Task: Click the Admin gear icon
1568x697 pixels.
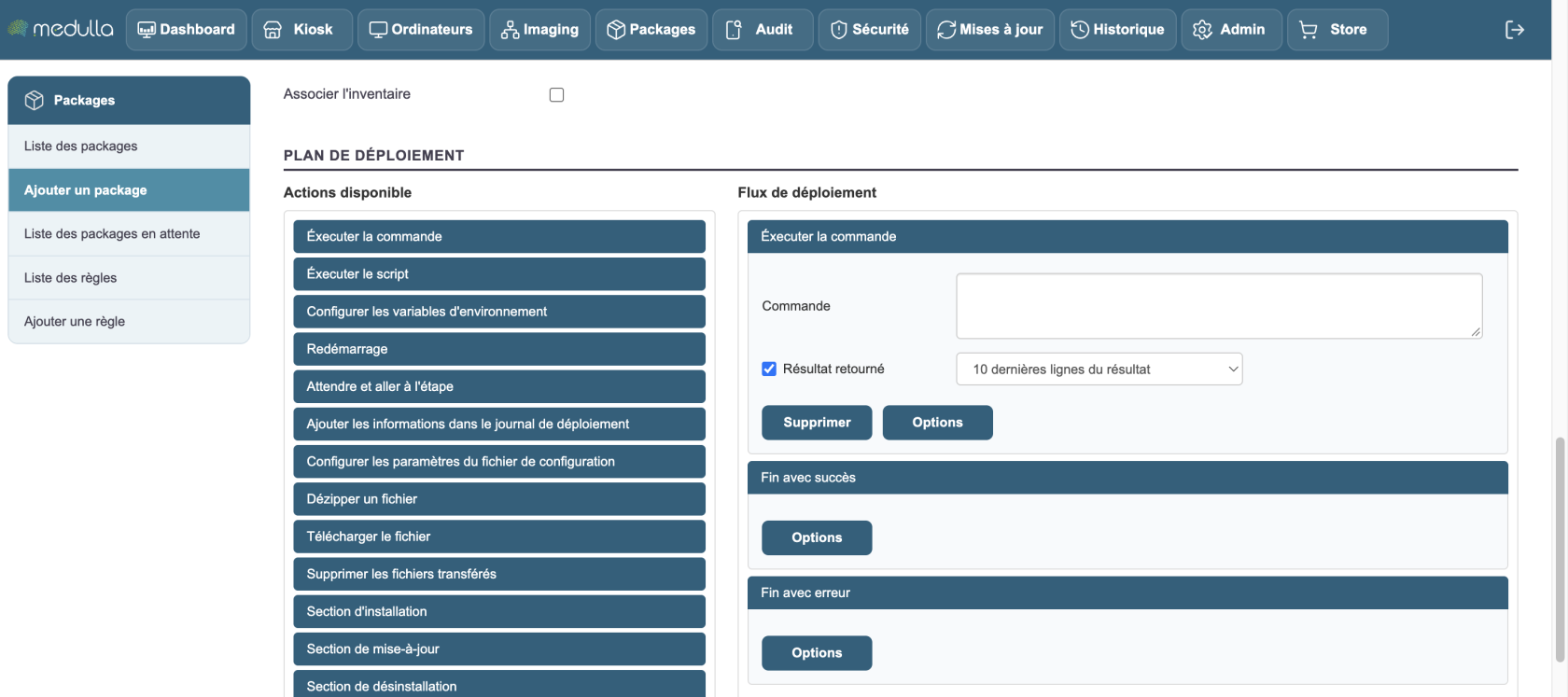Action: pos(1202,30)
